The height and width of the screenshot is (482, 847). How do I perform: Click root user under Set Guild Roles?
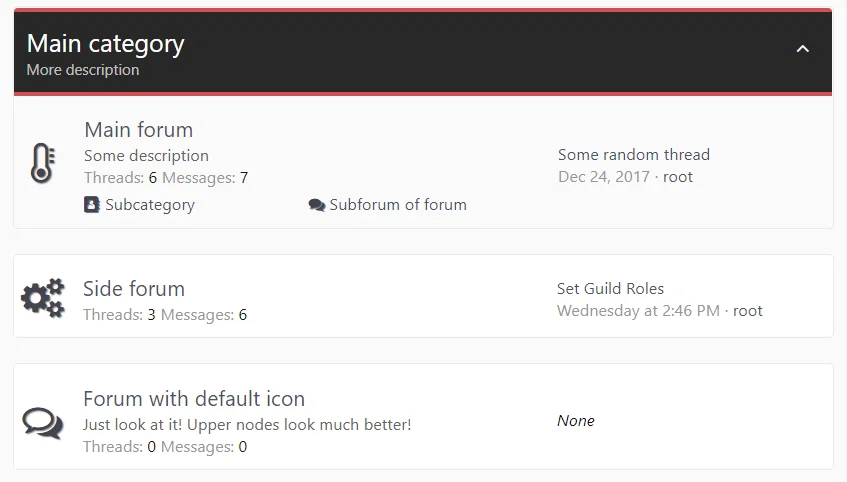pyautogui.click(x=748, y=311)
